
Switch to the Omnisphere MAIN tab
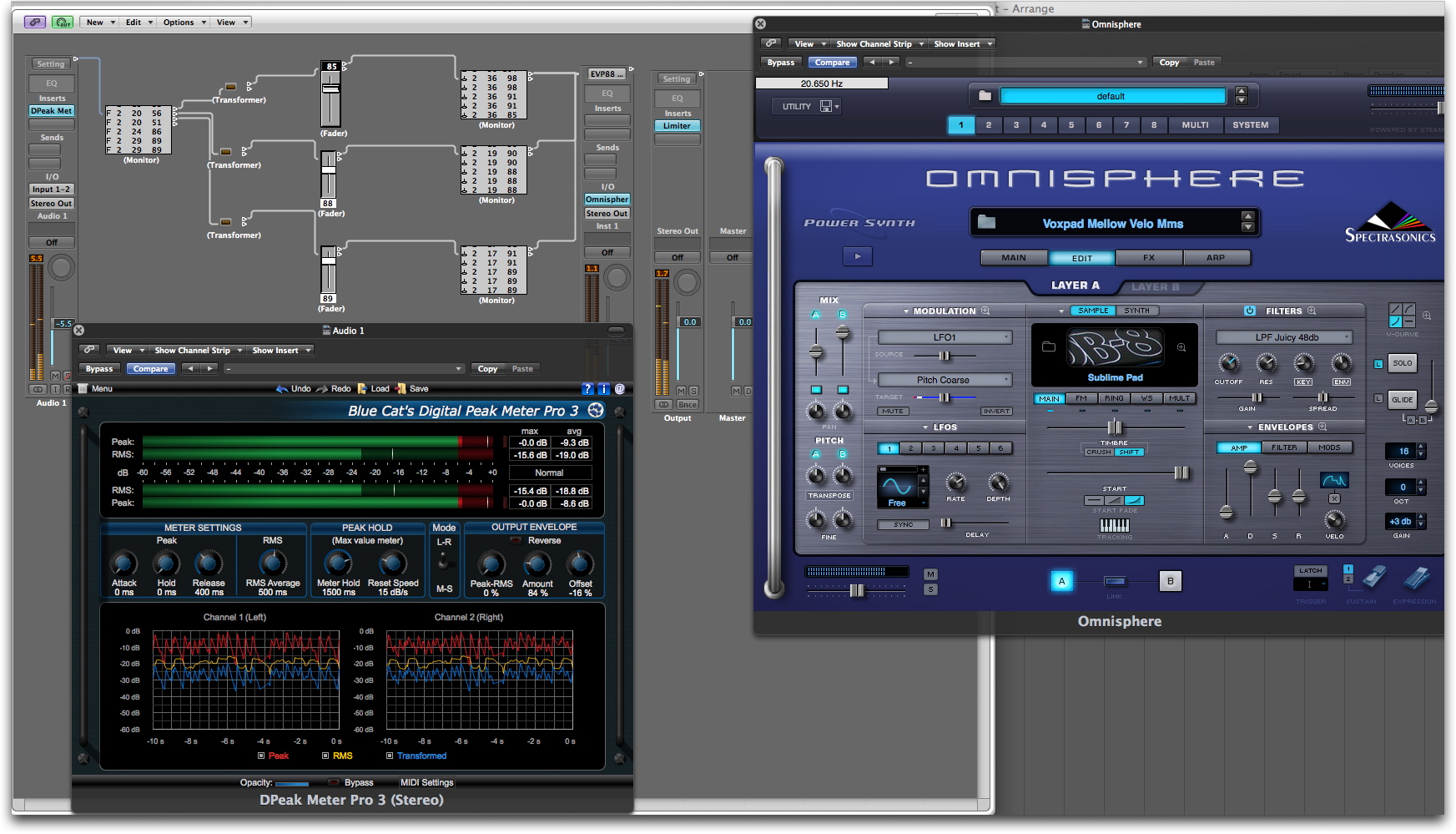[1014, 258]
